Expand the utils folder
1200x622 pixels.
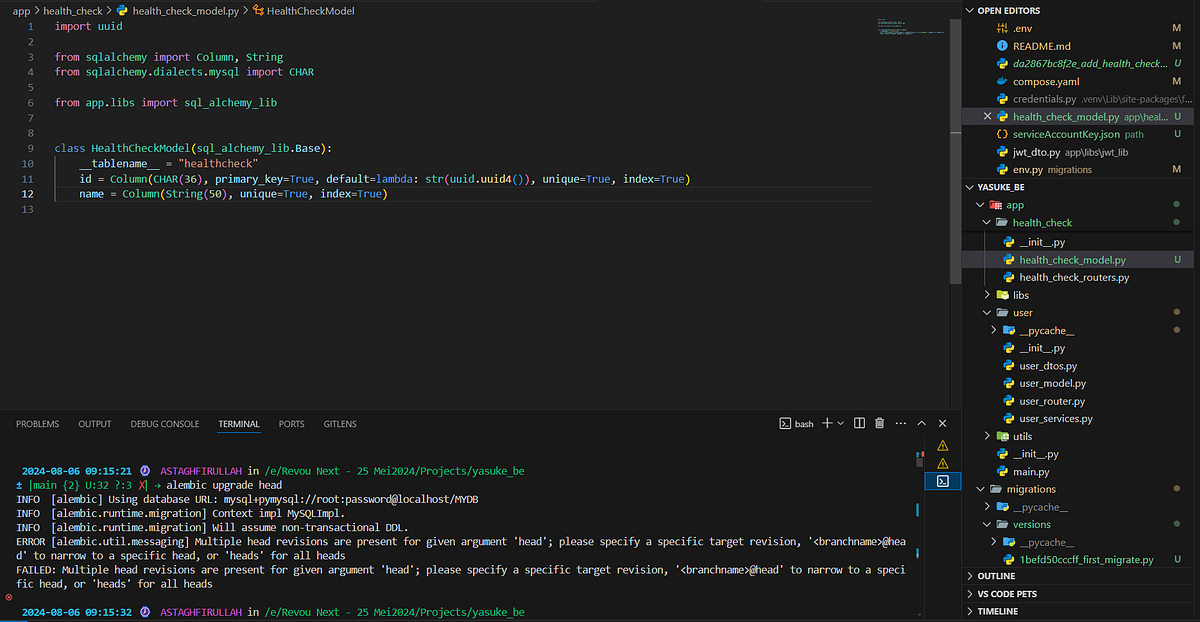click(x=986, y=435)
